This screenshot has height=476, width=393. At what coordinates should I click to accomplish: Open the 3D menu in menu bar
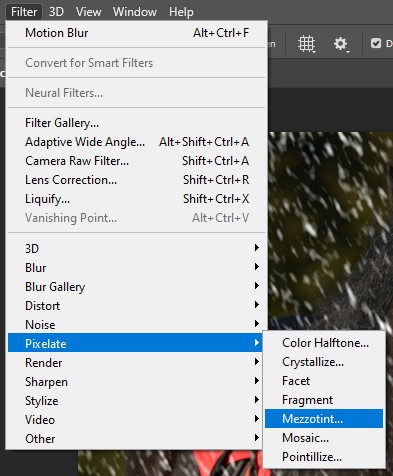click(x=56, y=12)
